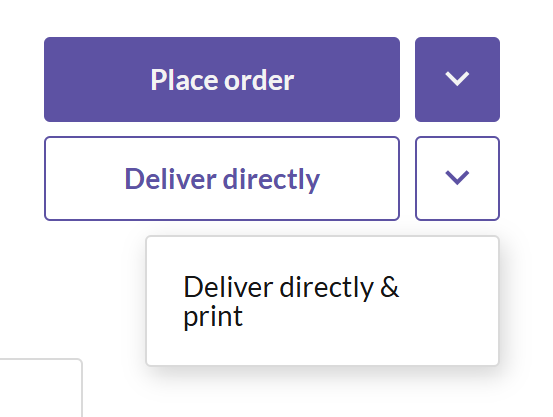Collapse the dropdown beside Deliver directly
Screen dimensions: 553x417
457,179
